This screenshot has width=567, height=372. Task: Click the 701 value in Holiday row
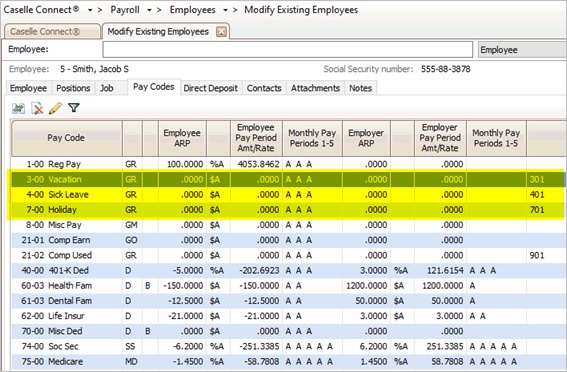(537, 210)
